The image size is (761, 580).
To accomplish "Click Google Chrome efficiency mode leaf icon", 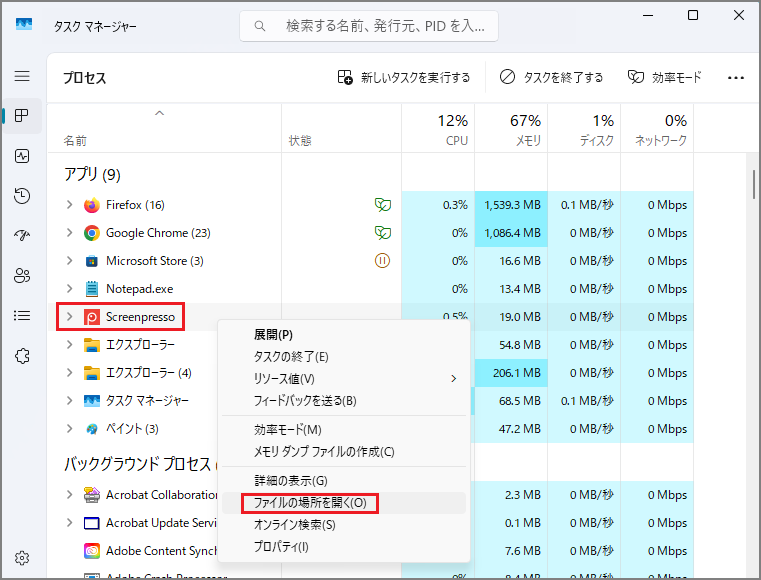I will click(382, 233).
